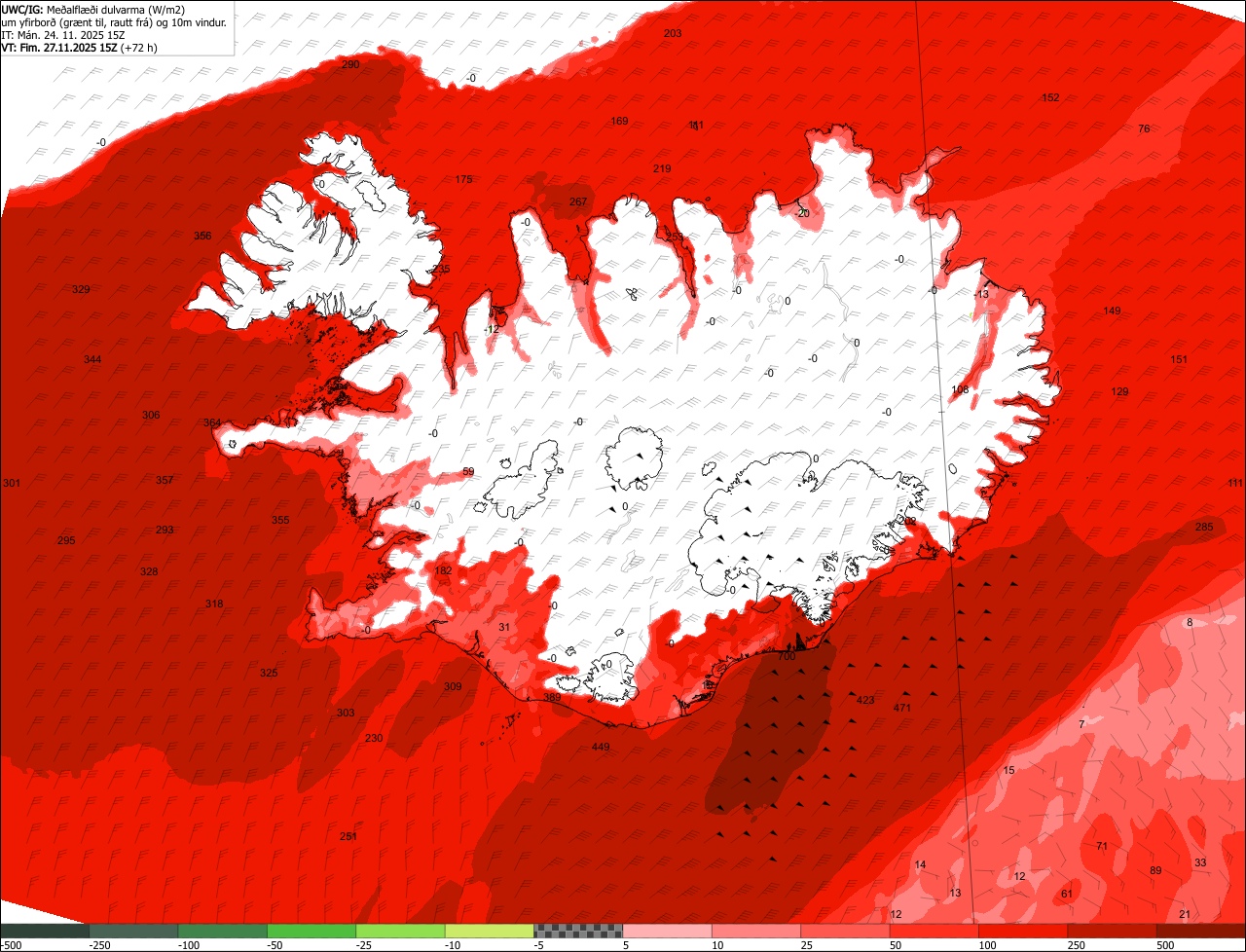Select the -10 to -5 yellow-green legend swatch
Screen dimensions: 1246x952
point(489,931)
